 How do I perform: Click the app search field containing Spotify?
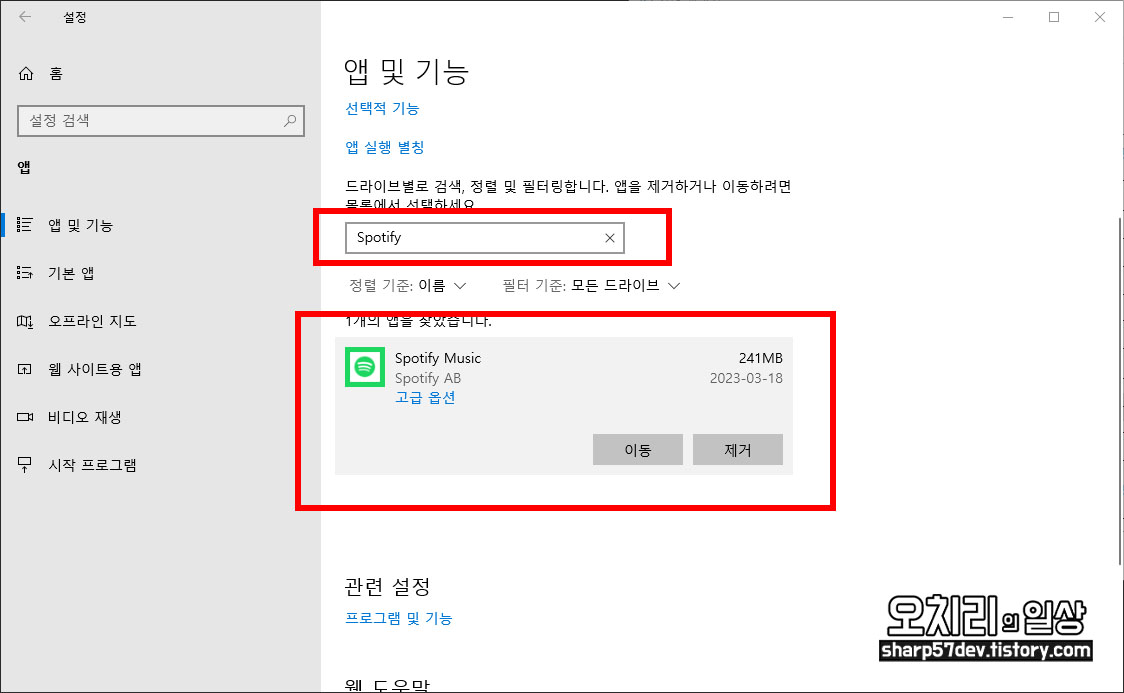(x=485, y=238)
